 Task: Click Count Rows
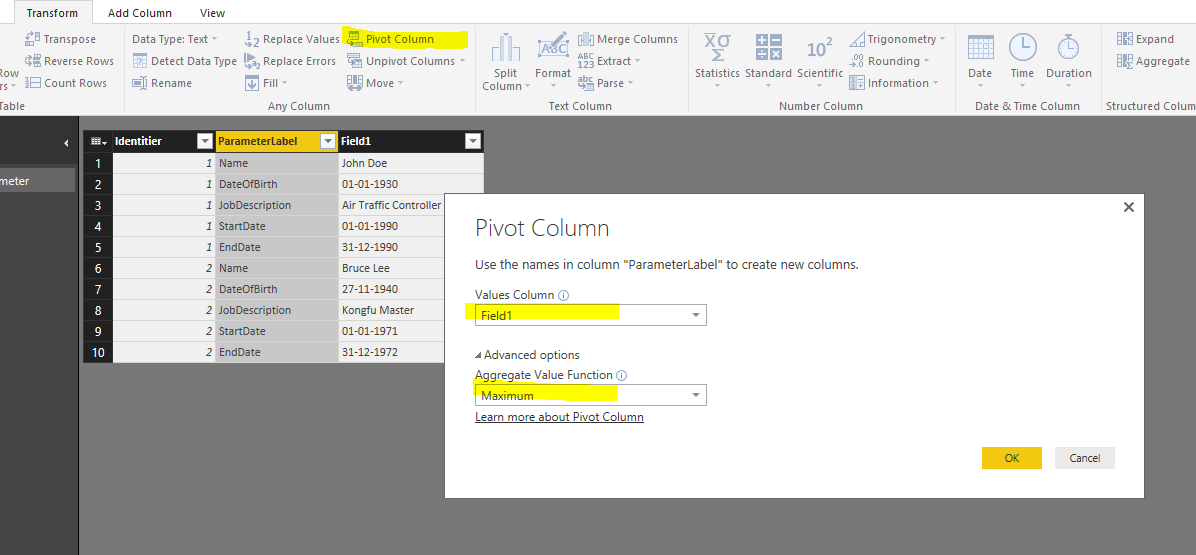tap(66, 83)
